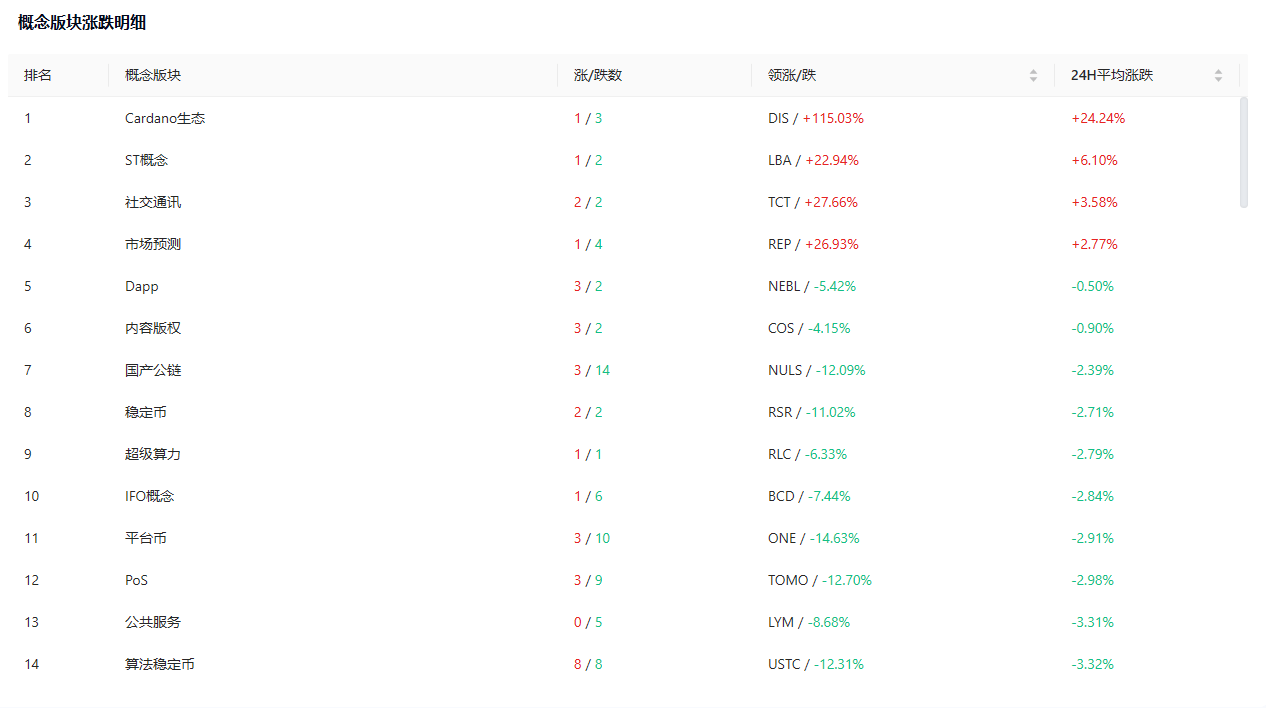The height and width of the screenshot is (708, 1266).
Task: Click the 概念版块涨跌明细 heading
Action: (x=82, y=23)
